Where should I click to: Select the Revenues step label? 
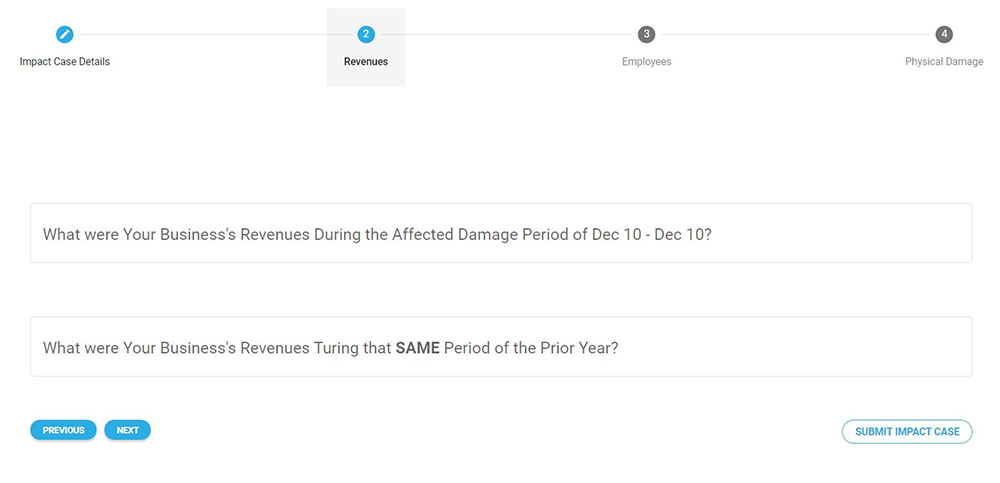point(366,62)
